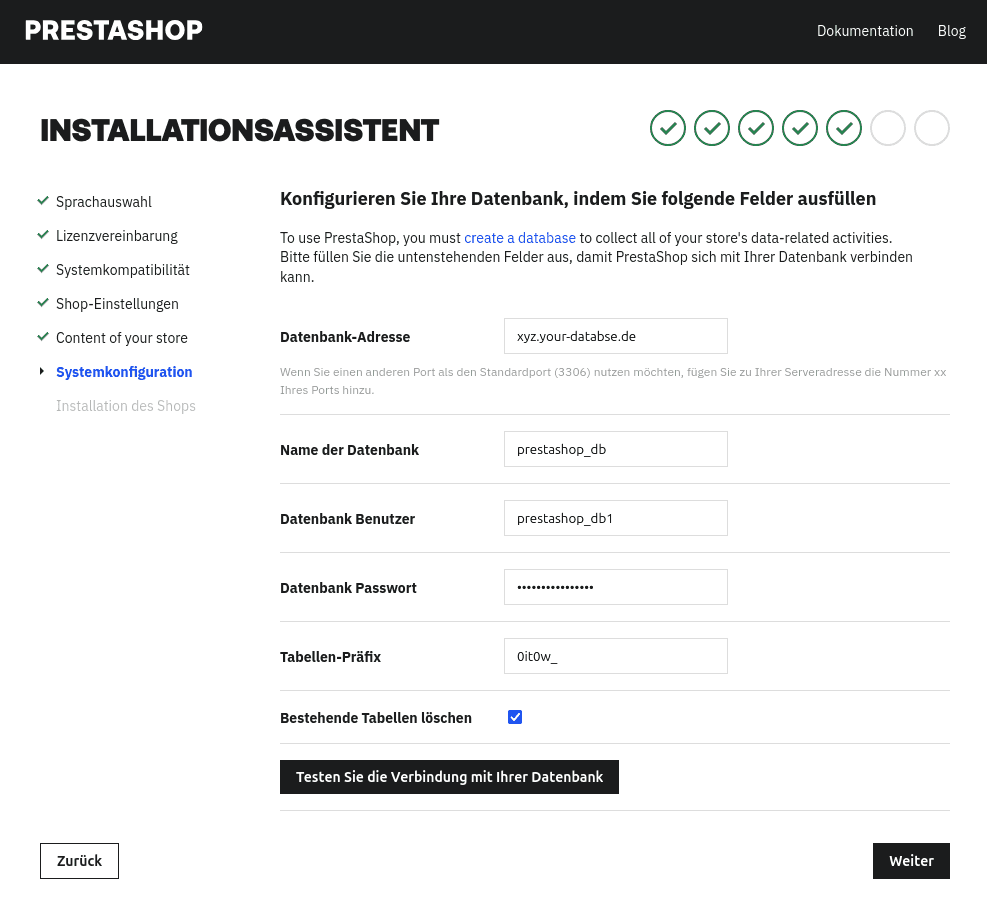Select the Shop-Einstellungen step in sidebar
Screen dimensions: 987x911
[117, 304]
